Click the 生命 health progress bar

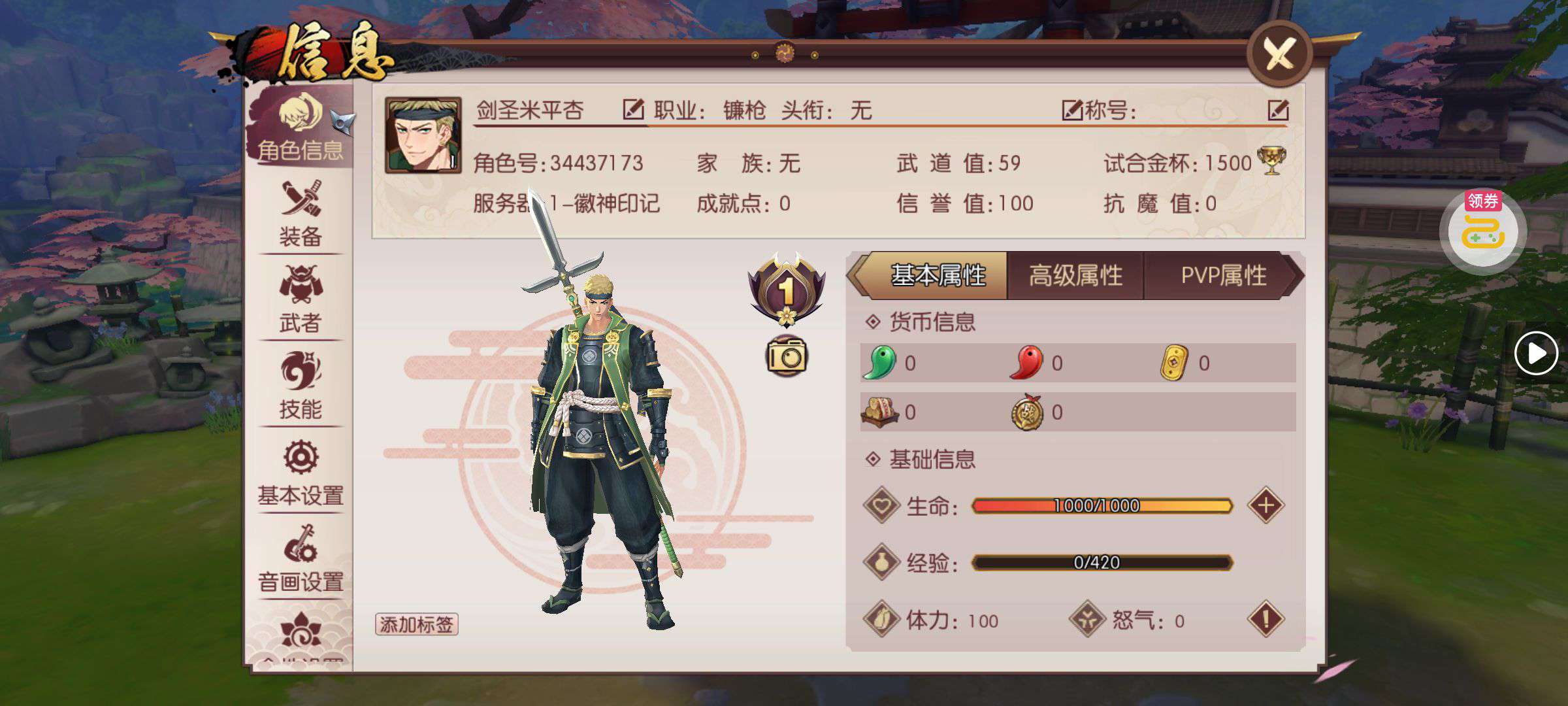click(x=1102, y=505)
